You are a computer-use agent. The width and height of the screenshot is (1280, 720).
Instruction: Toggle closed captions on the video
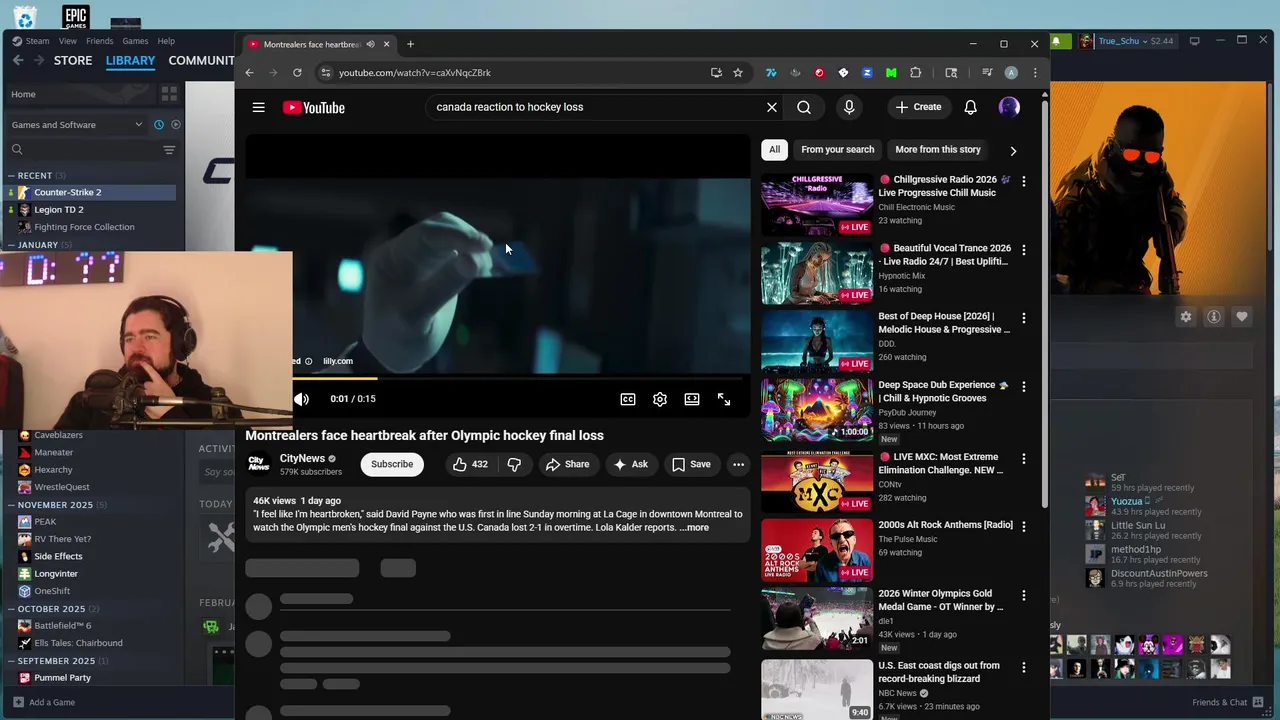click(x=628, y=399)
